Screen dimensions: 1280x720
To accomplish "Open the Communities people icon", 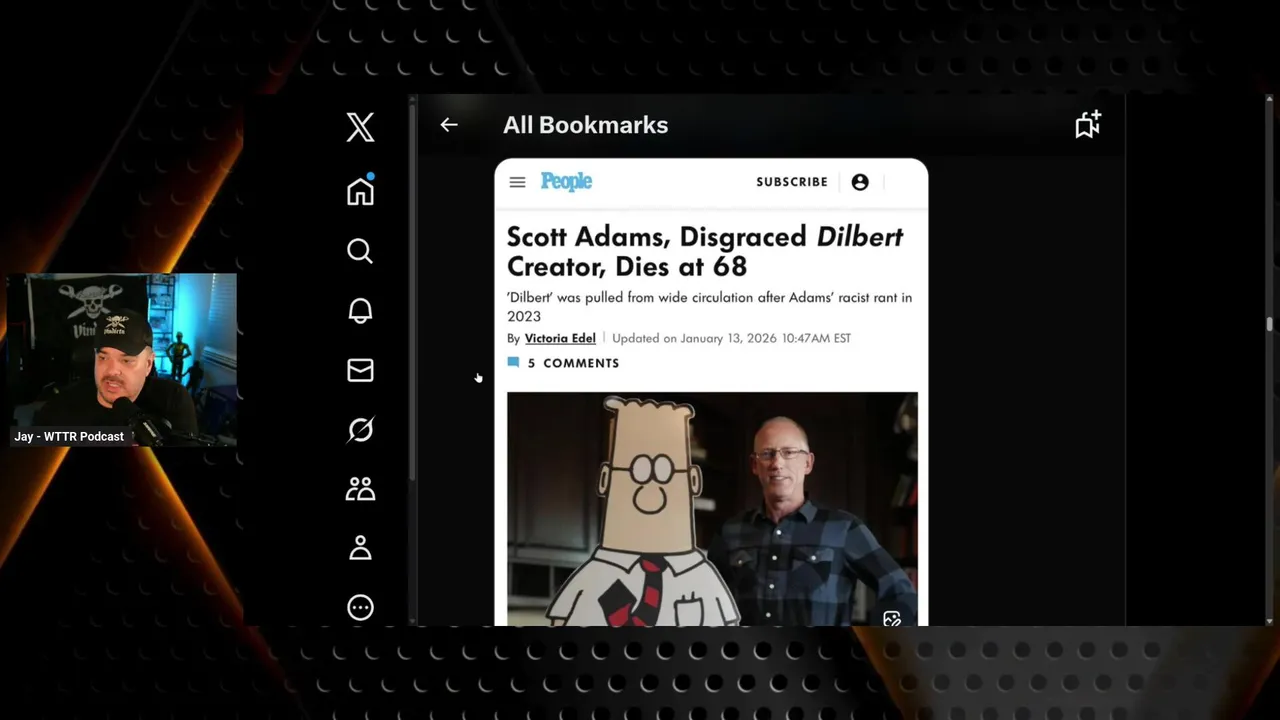I will tap(360, 489).
